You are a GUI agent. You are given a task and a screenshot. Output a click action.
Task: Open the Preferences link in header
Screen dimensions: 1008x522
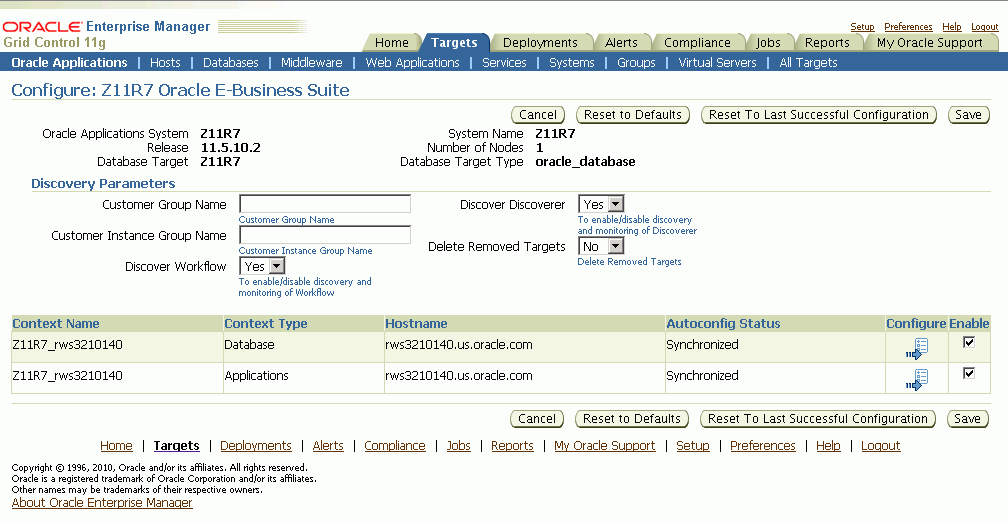(x=908, y=26)
